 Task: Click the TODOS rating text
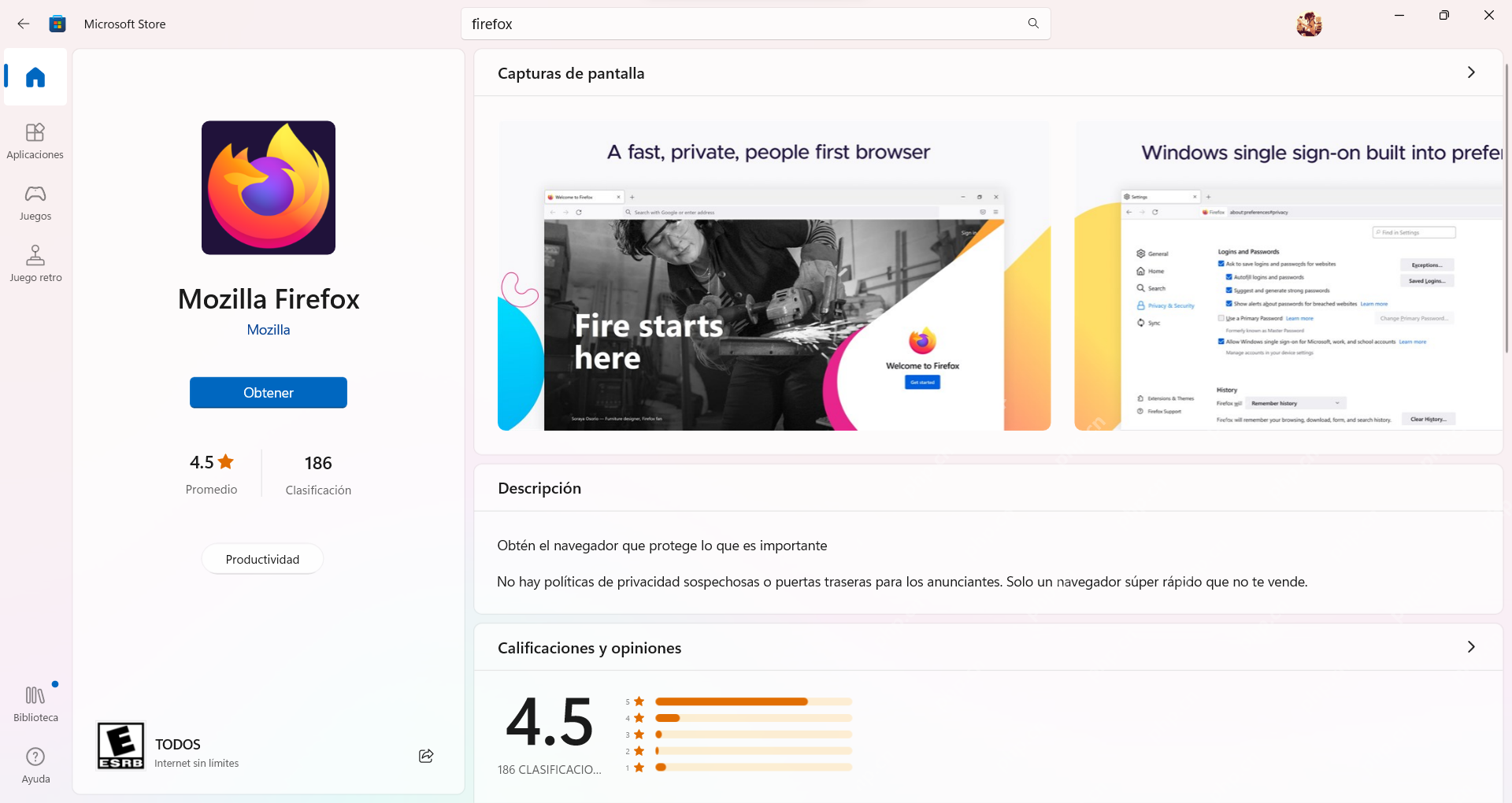pyautogui.click(x=178, y=744)
